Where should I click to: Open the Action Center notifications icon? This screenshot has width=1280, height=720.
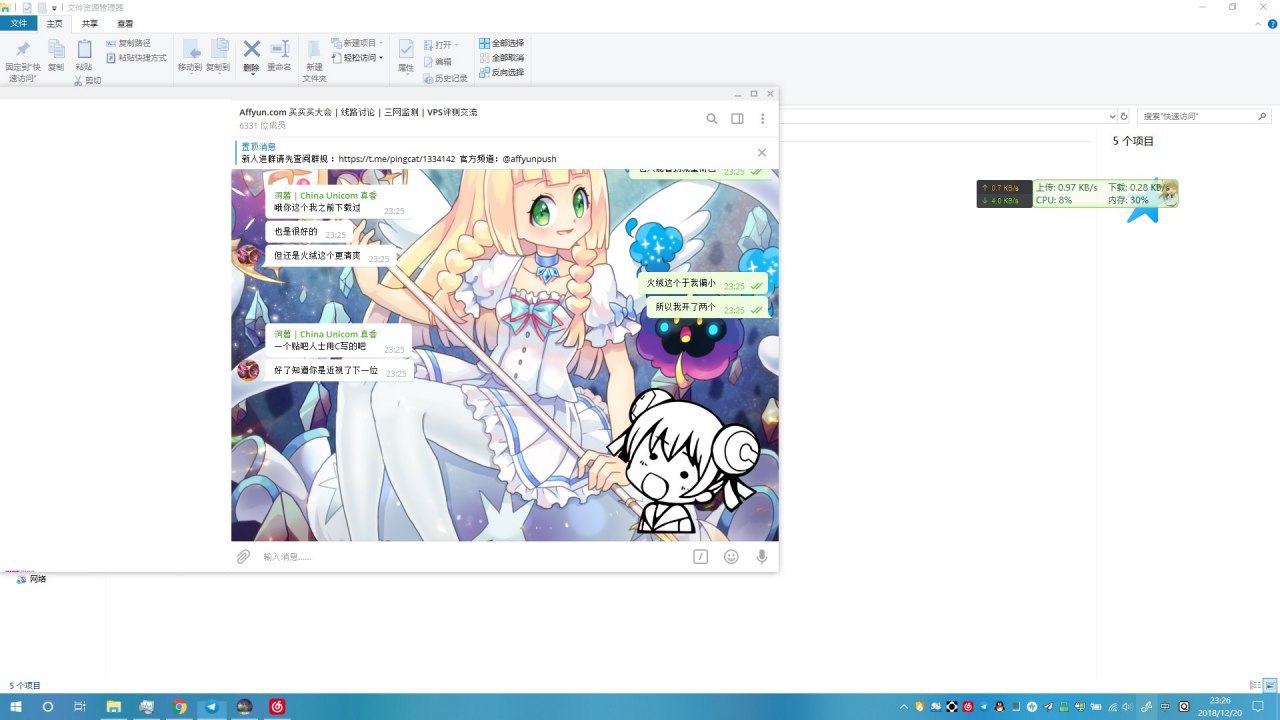point(1258,707)
